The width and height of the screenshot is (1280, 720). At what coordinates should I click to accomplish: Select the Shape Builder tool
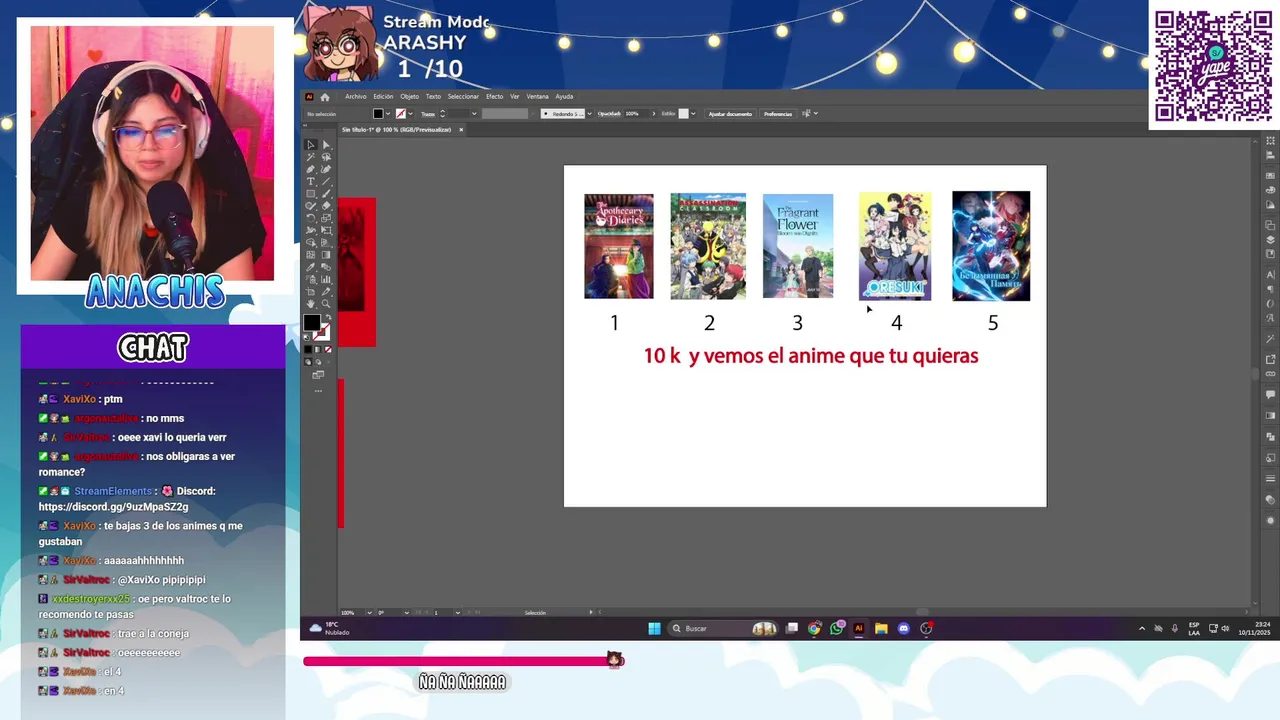[x=311, y=242]
